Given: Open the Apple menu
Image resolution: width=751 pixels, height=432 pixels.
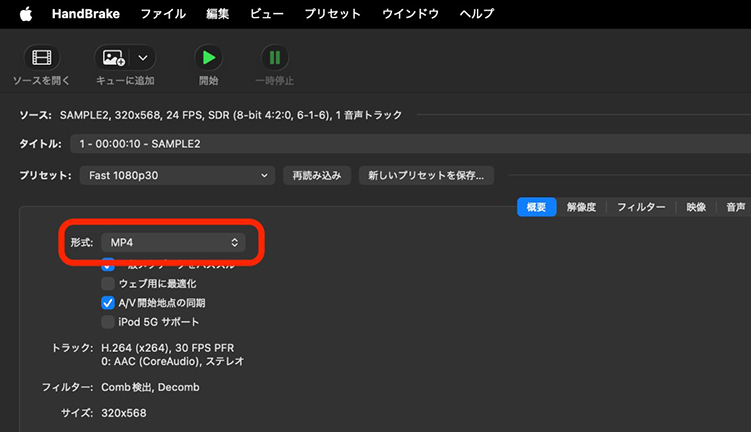Looking at the screenshot, I should pos(26,14).
